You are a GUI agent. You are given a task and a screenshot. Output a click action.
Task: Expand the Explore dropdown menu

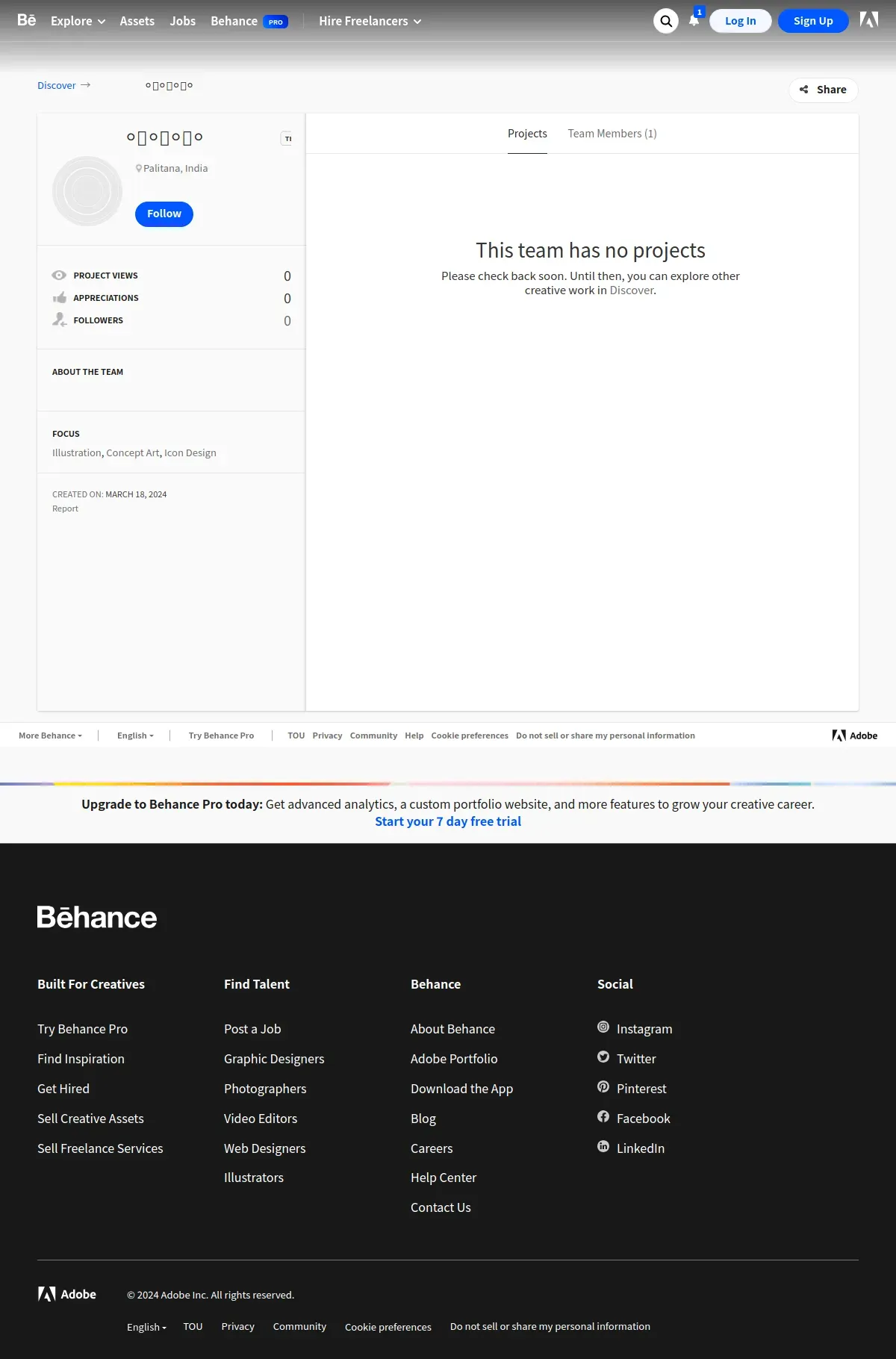point(78,21)
